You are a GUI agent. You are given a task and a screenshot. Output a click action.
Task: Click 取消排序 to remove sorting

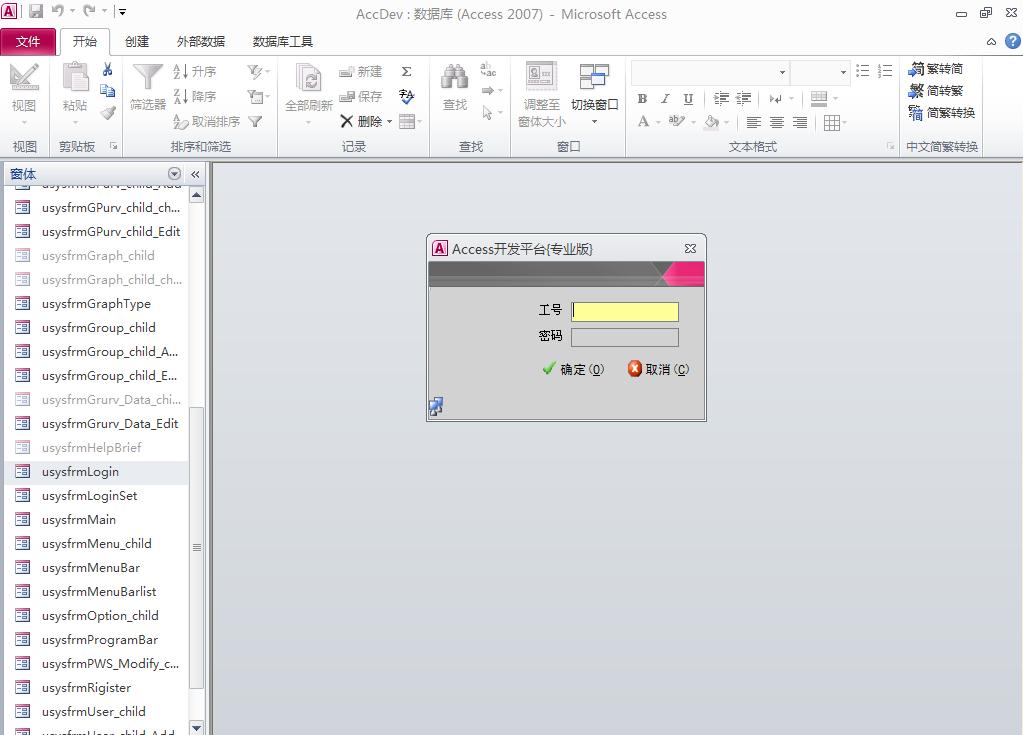[x=207, y=121]
